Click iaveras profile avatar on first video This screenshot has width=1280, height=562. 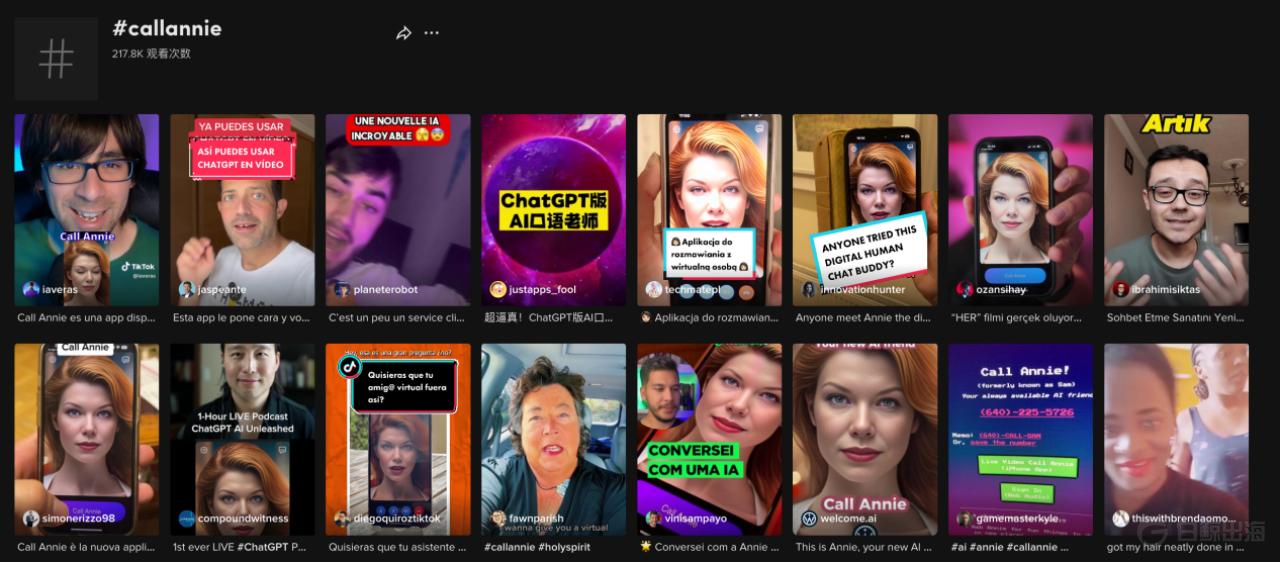point(32,289)
